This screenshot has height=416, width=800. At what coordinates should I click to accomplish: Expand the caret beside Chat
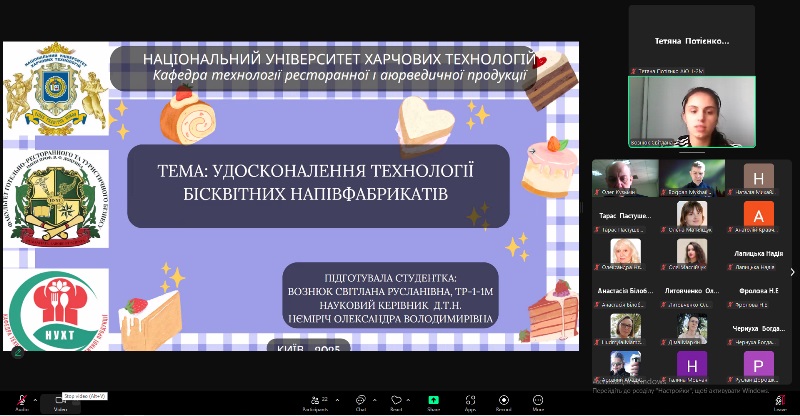[x=374, y=400]
